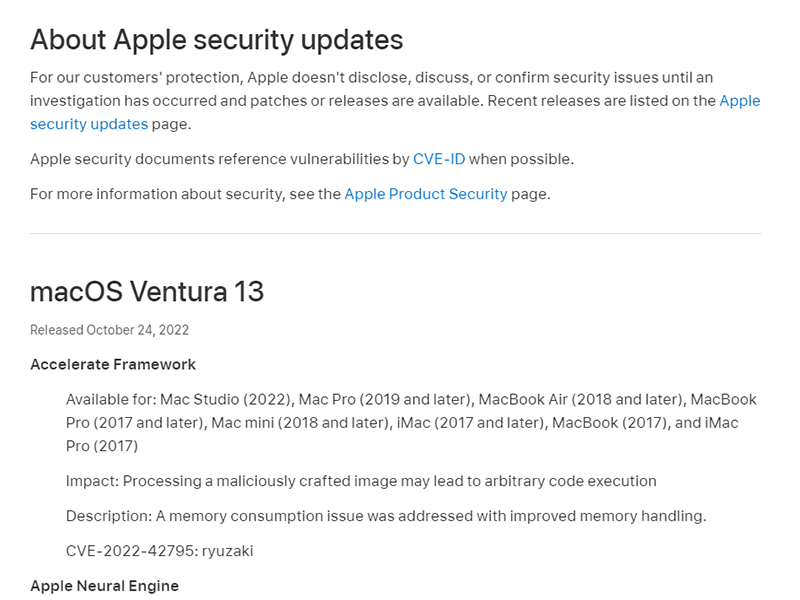Viewport: 800px width, 600px height.
Task: Select the Apple Neural Engine section title
Action: [104, 586]
